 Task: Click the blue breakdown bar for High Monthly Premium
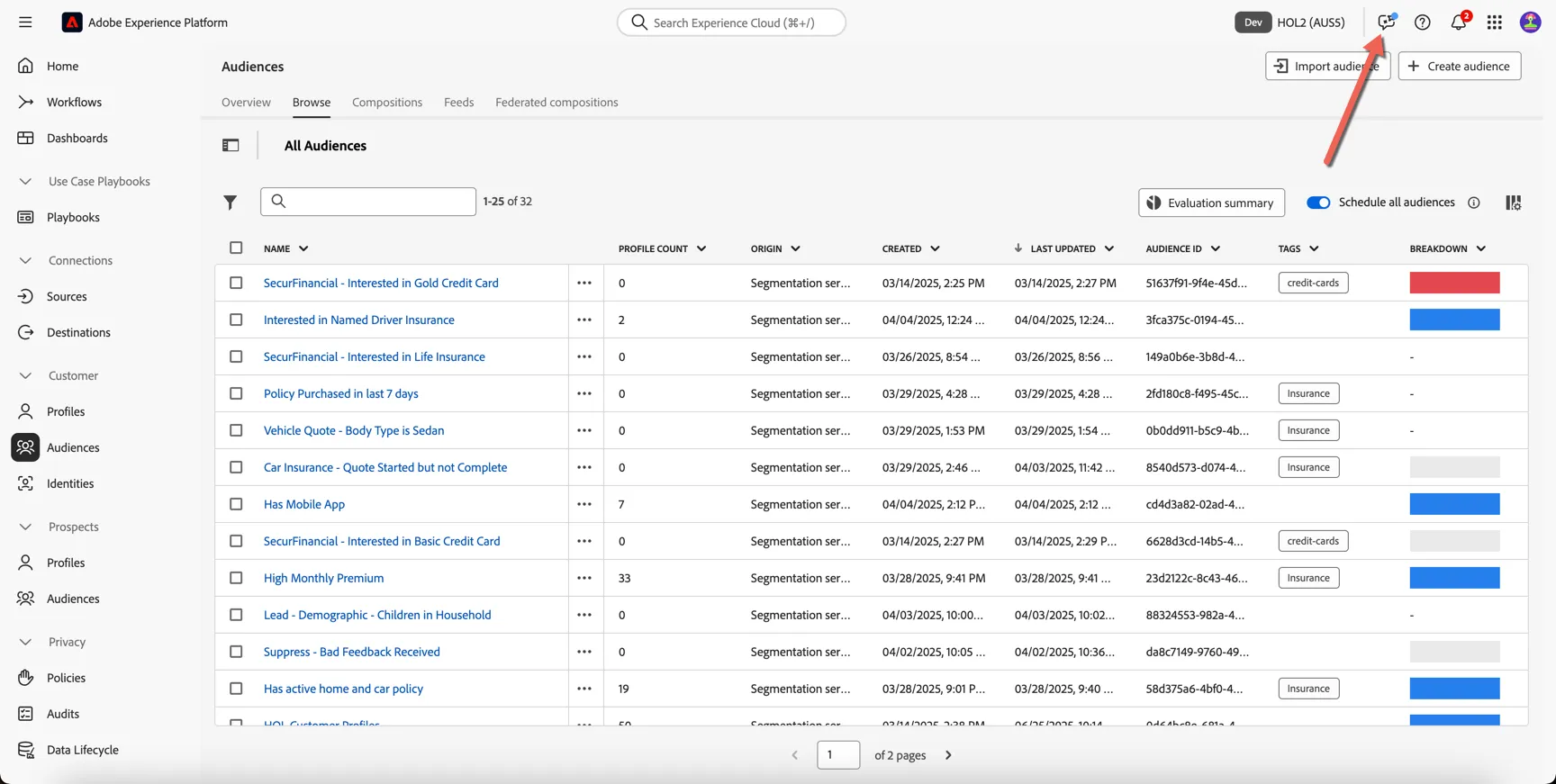coord(1454,578)
